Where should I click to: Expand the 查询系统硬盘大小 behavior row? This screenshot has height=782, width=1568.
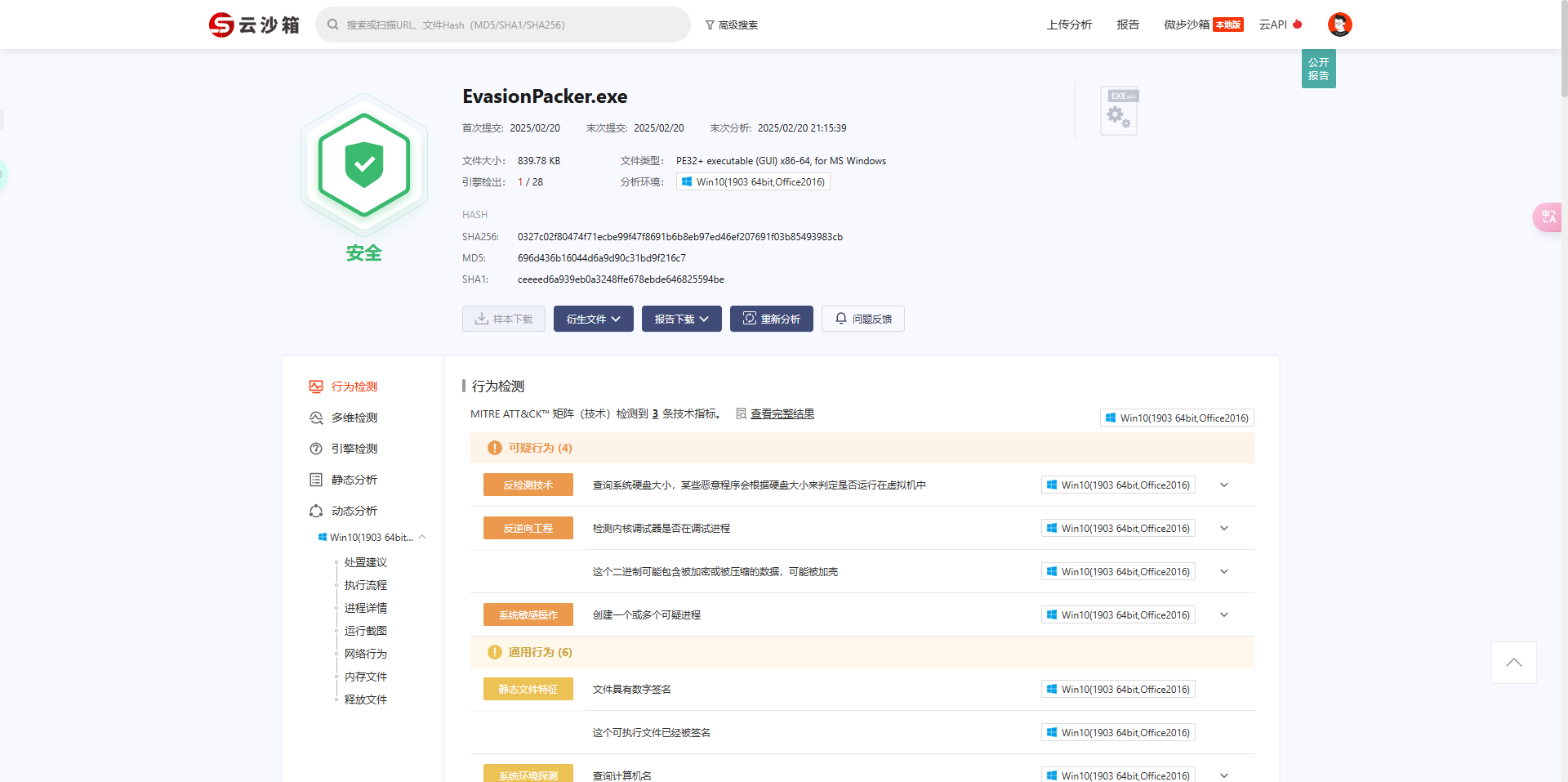tap(1224, 485)
